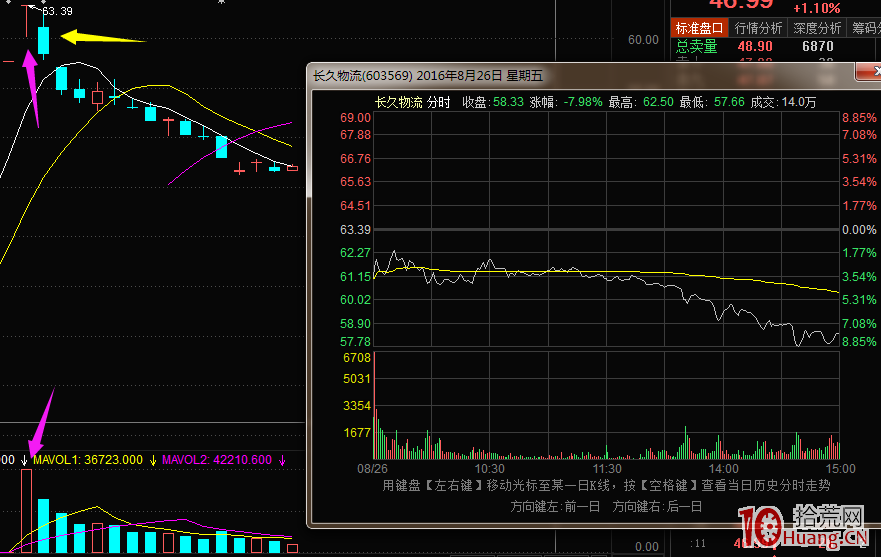Click the 63.39 high price label on K-line chart
Image resolution: width=881 pixels, height=557 pixels.
click(57, 11)
